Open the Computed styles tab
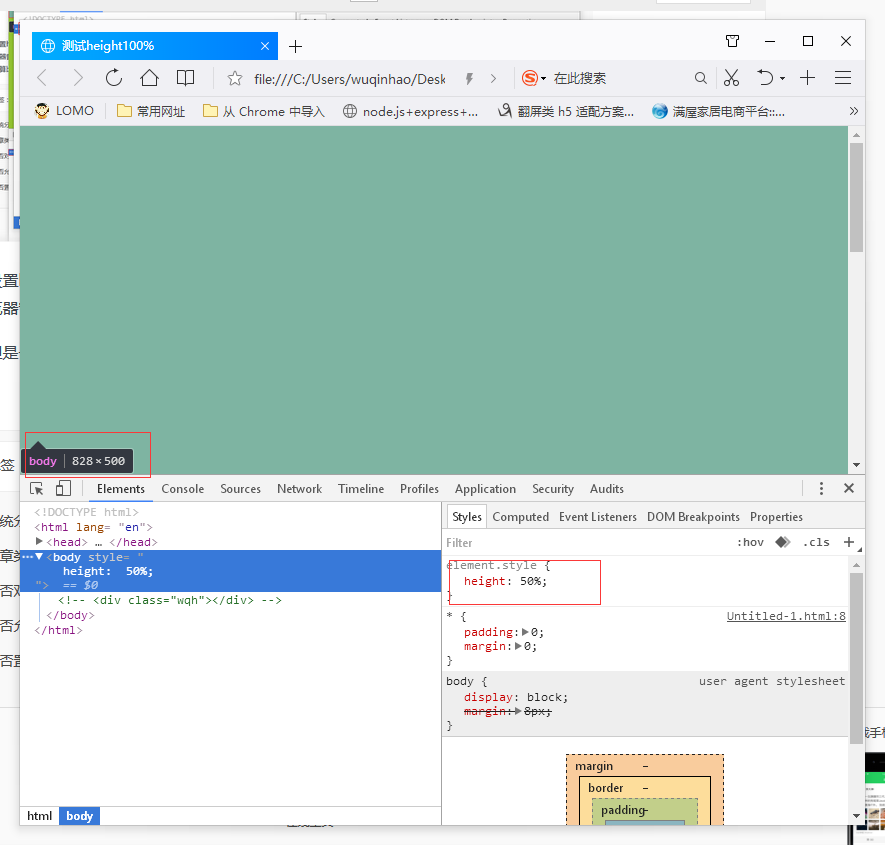Image resolution: width=885 pixels, height=845 pixels. click(x=520, y=517)
